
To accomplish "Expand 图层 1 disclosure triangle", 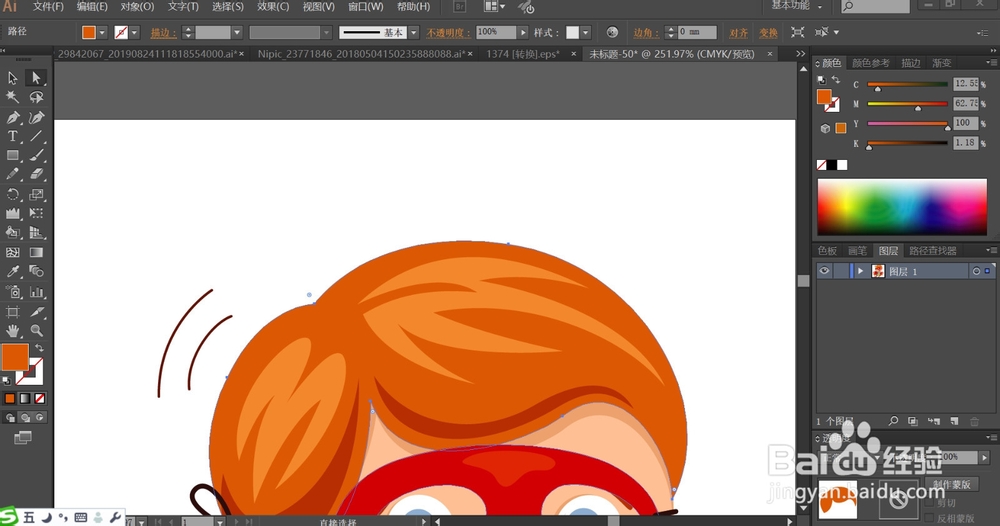I will (860, 271).
